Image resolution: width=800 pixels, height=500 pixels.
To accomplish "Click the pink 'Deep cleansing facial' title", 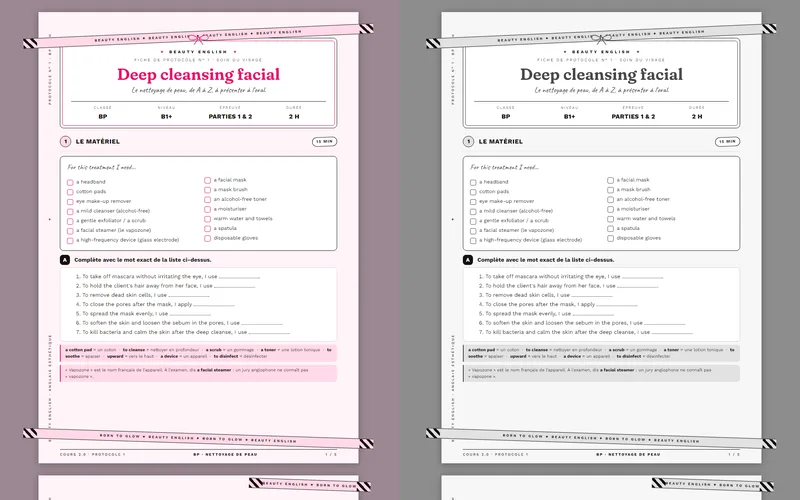I will (x=198, y=74).
